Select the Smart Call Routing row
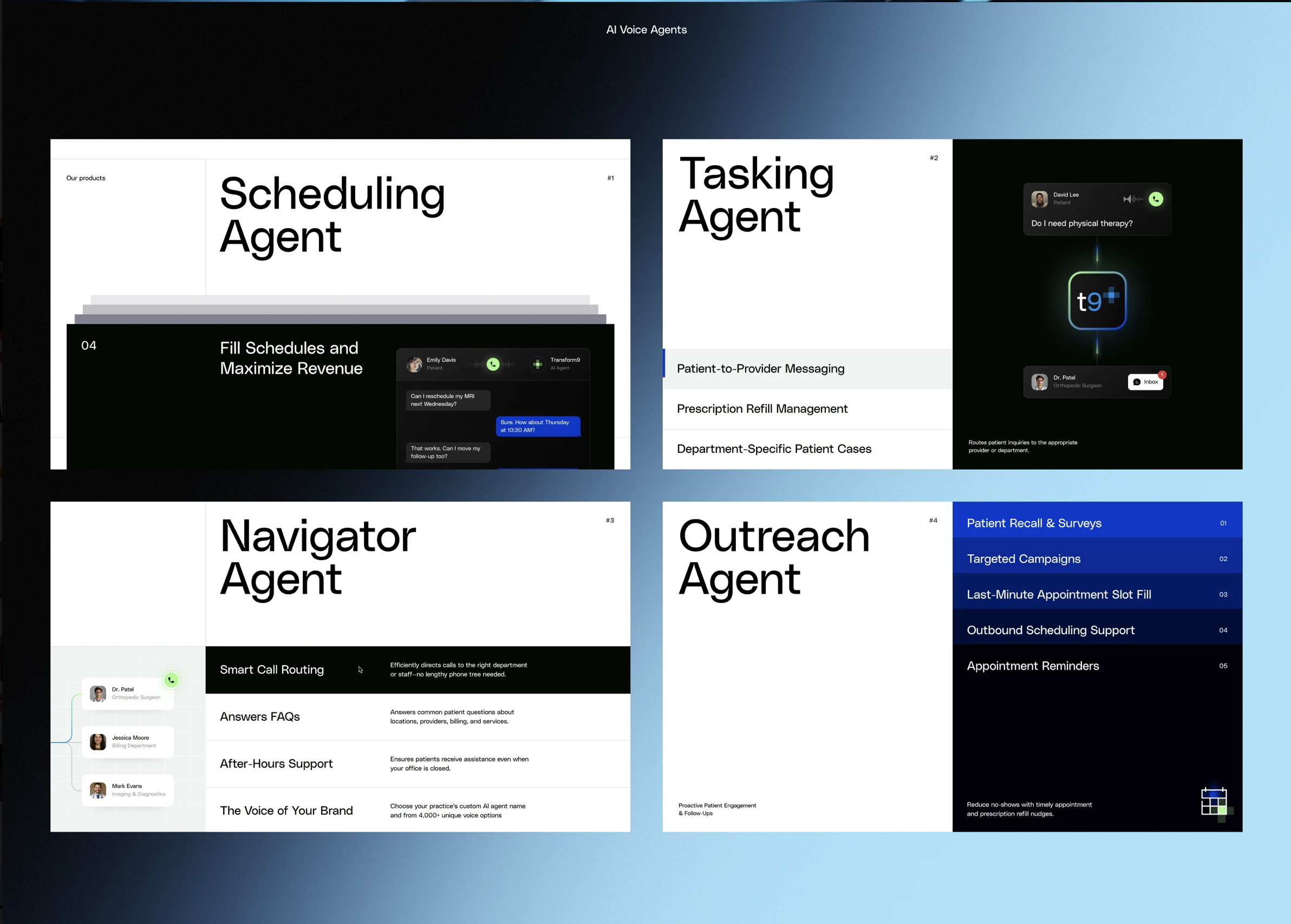 click(x=418, y=669)
